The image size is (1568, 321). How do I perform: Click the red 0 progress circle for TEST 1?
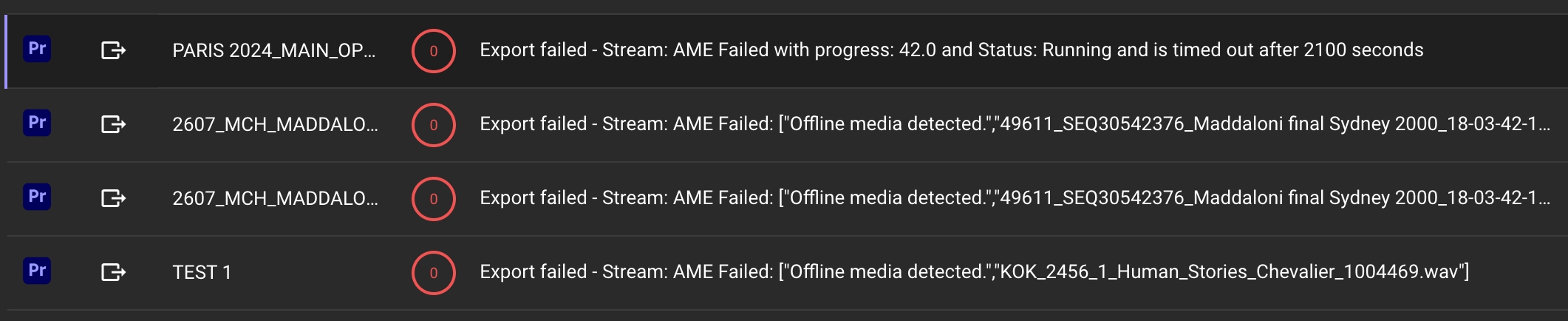coord(433,273)
